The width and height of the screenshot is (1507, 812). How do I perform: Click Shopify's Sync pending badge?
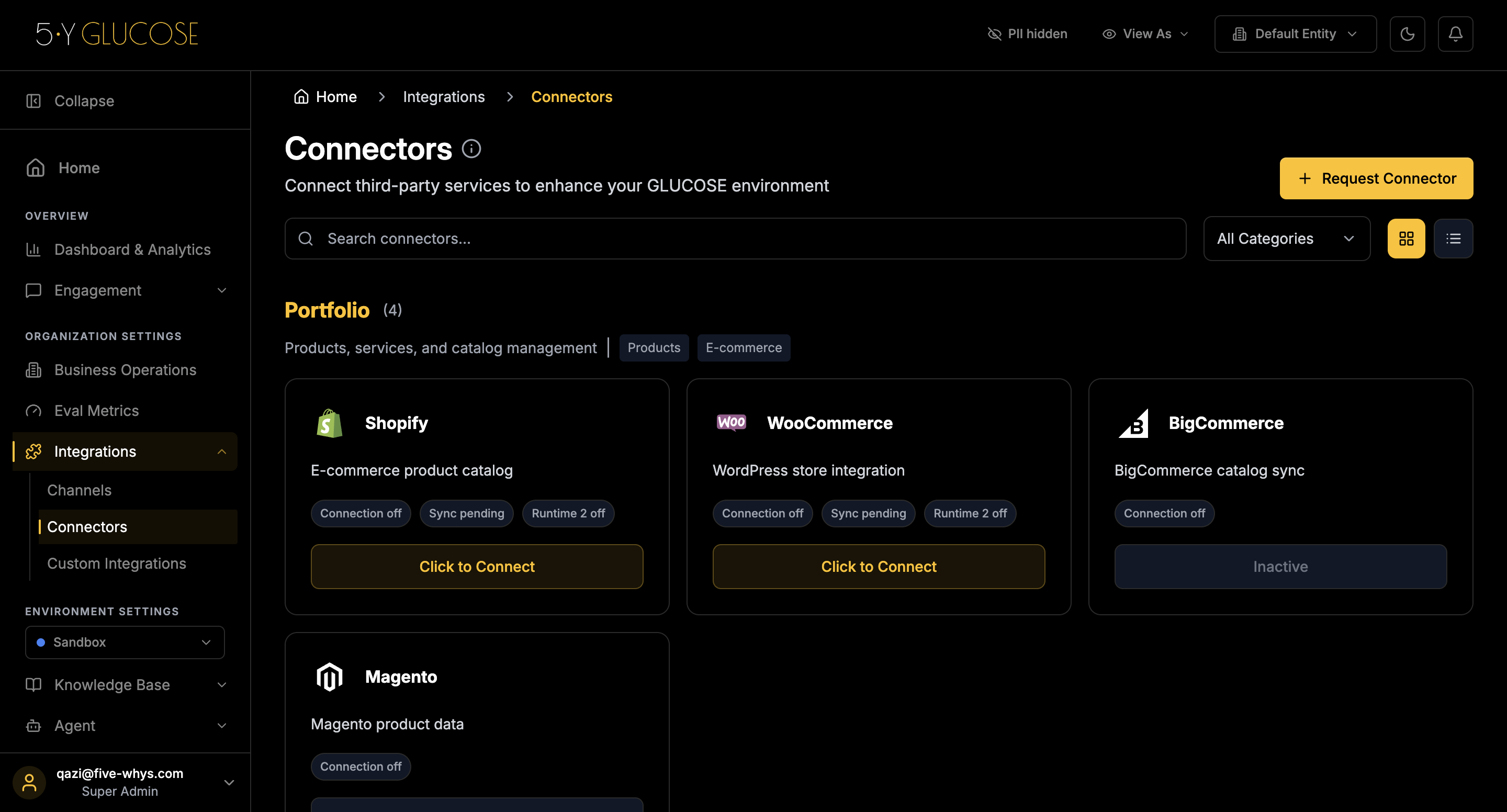[x=466, y=513]
